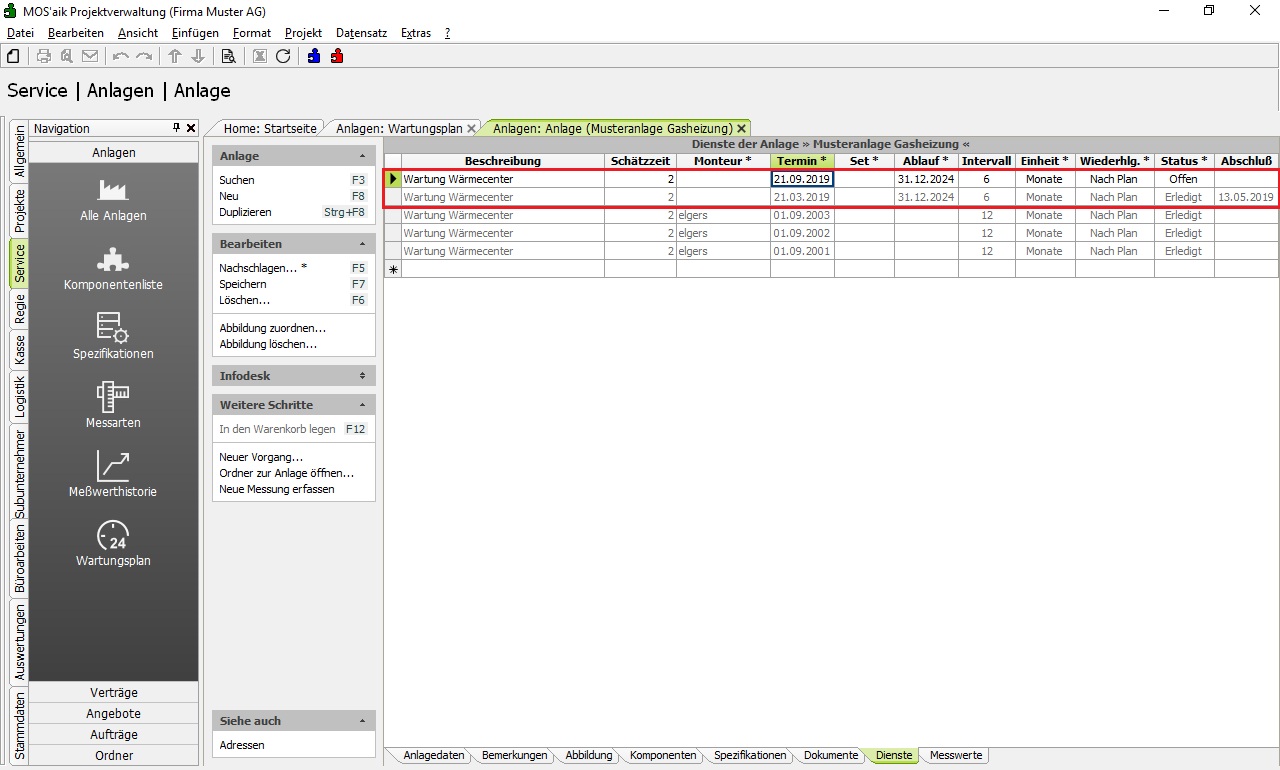Select the Projekte vertical side tab

click(19, 211)
